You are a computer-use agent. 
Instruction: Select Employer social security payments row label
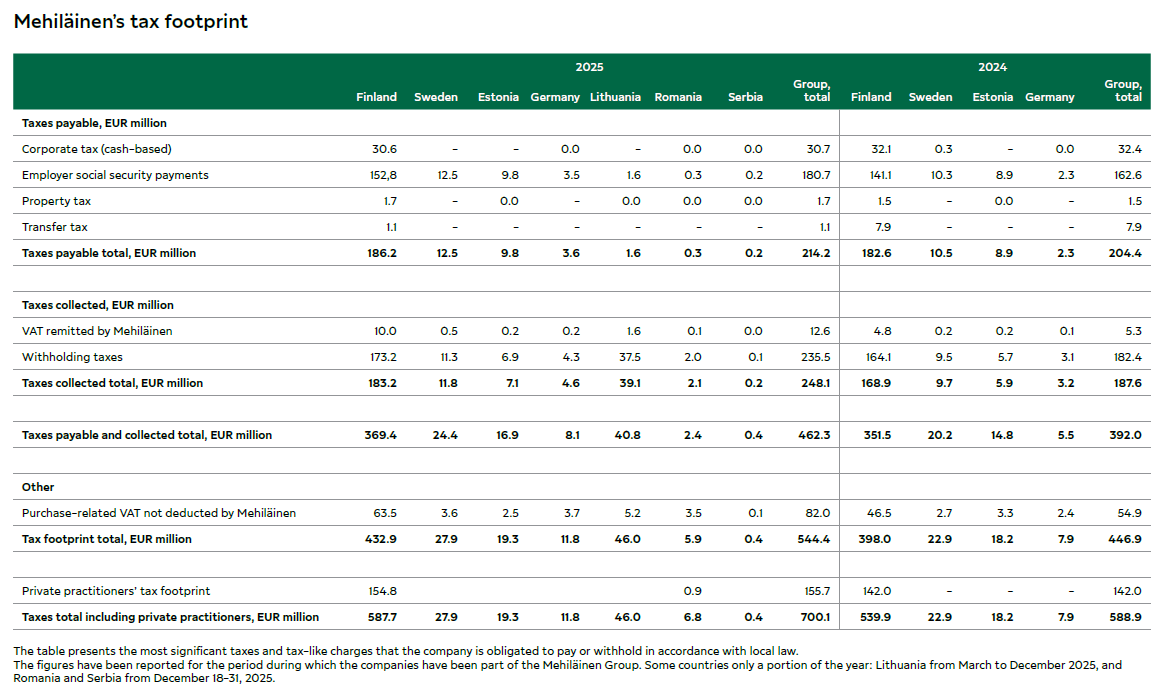click(x=115, y=175)
